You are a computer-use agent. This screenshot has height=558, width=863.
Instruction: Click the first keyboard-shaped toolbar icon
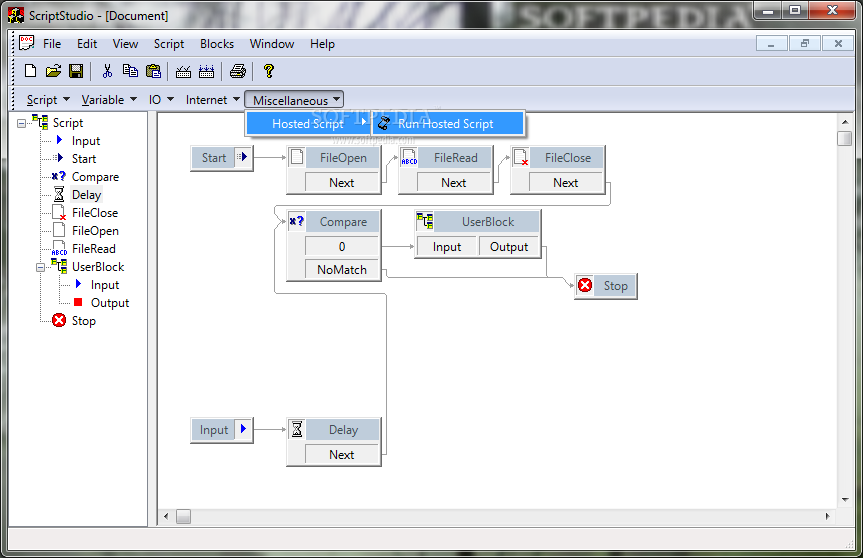183,71
